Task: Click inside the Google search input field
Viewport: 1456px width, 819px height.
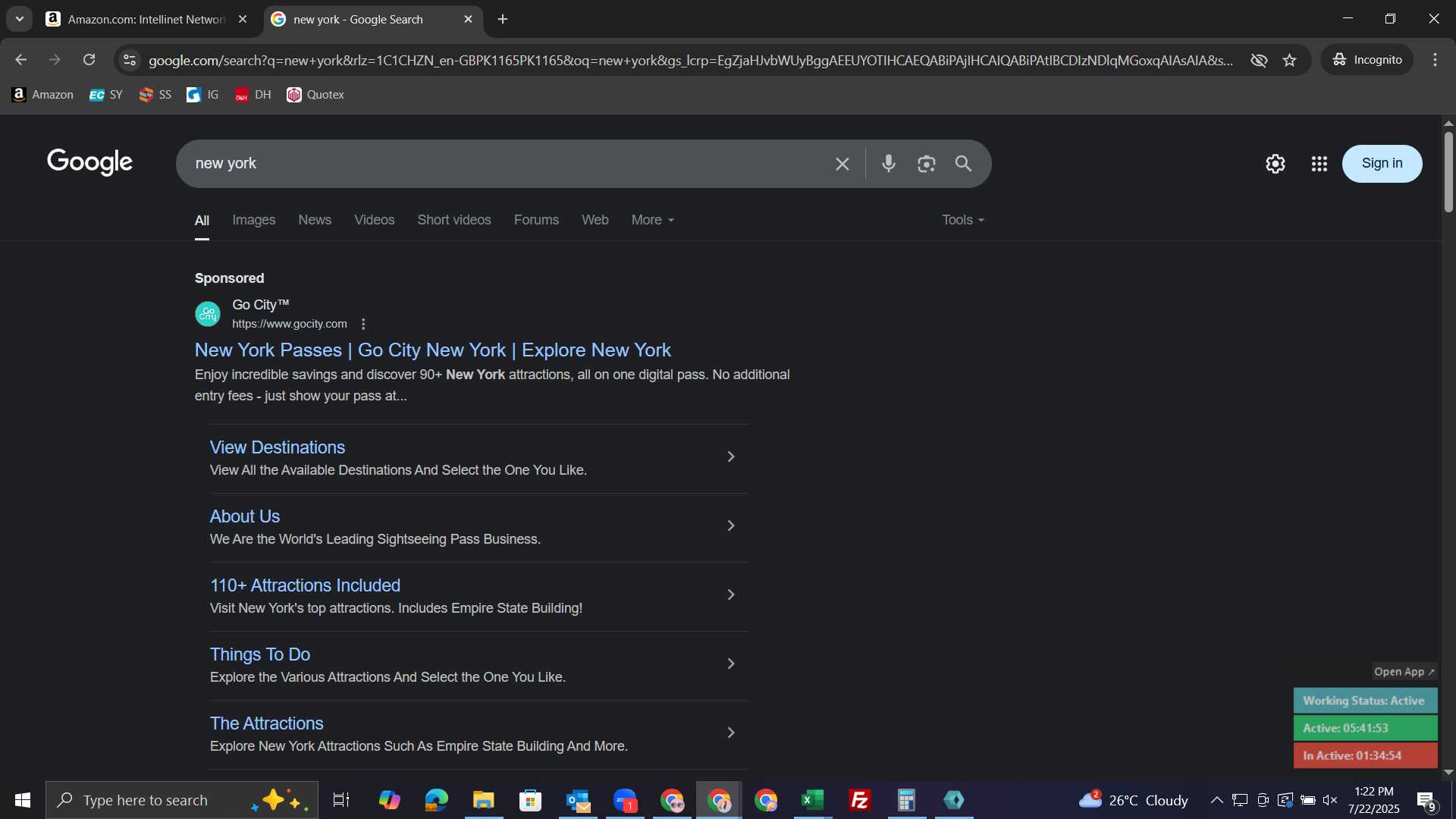Action: pyautogui.click(x=508, y=164)
